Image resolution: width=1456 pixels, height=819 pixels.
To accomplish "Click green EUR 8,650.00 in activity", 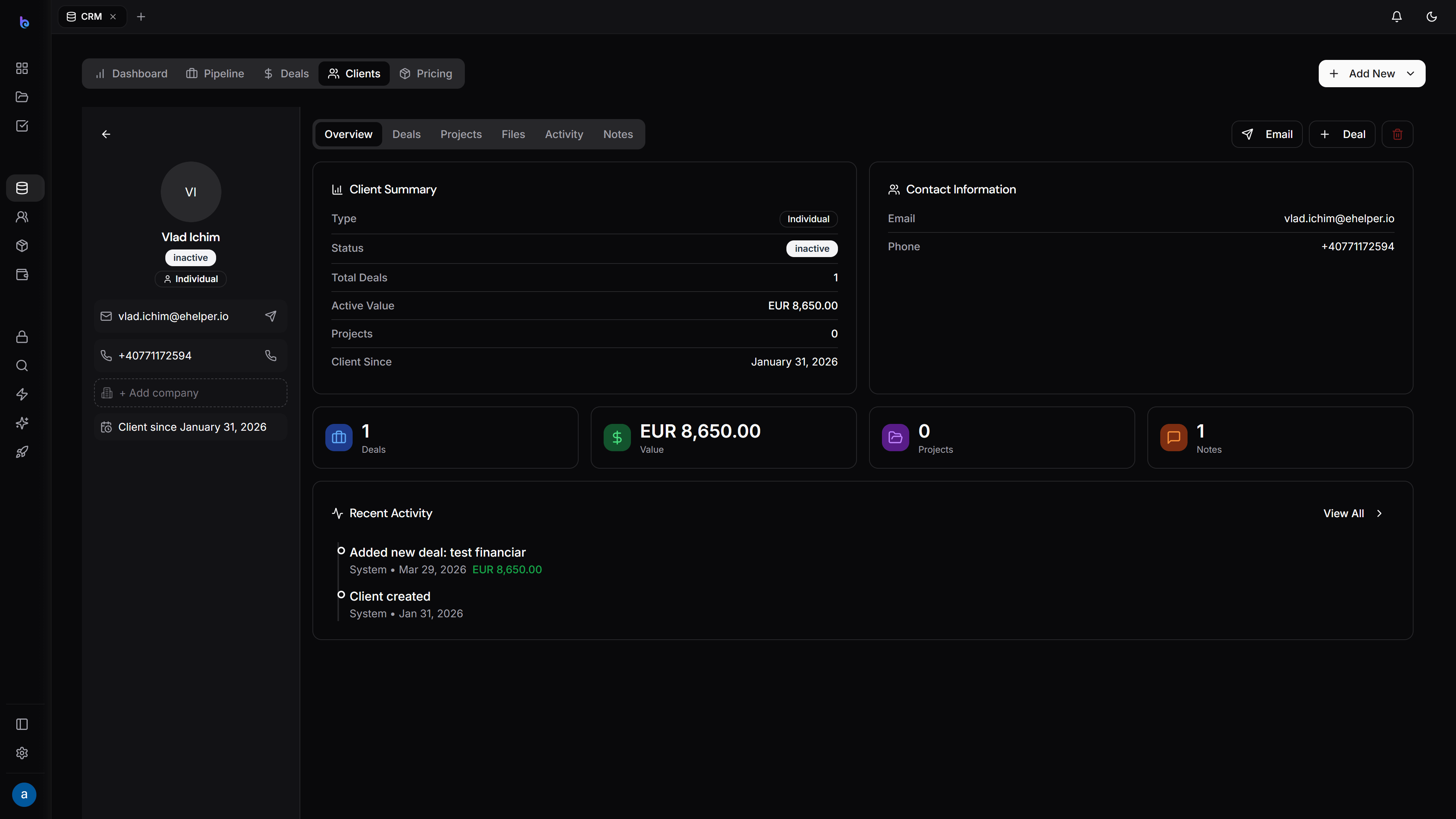I will (507, 569).
